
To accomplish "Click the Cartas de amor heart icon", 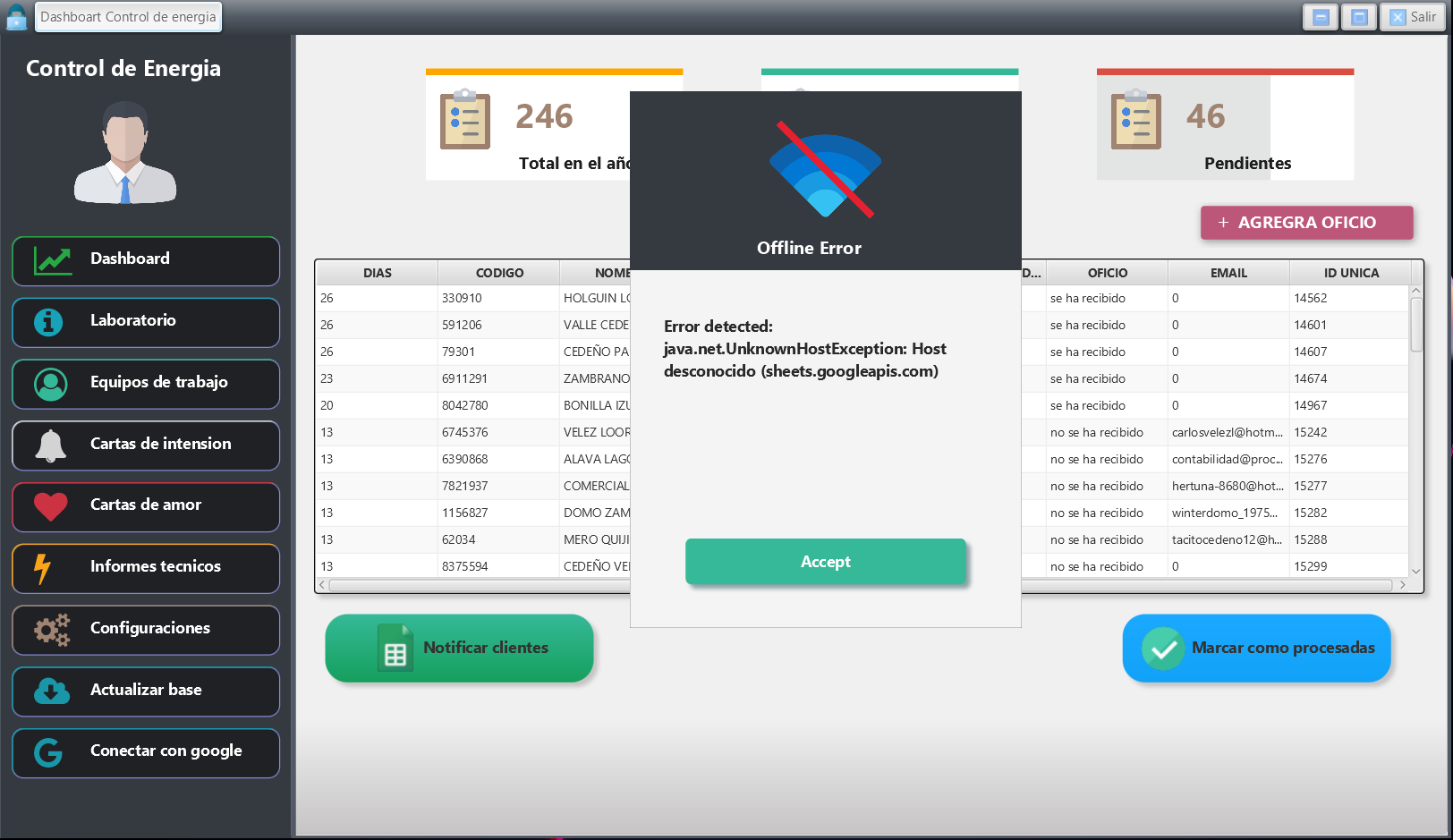I will pyautogui.click(x=50, y=507).
